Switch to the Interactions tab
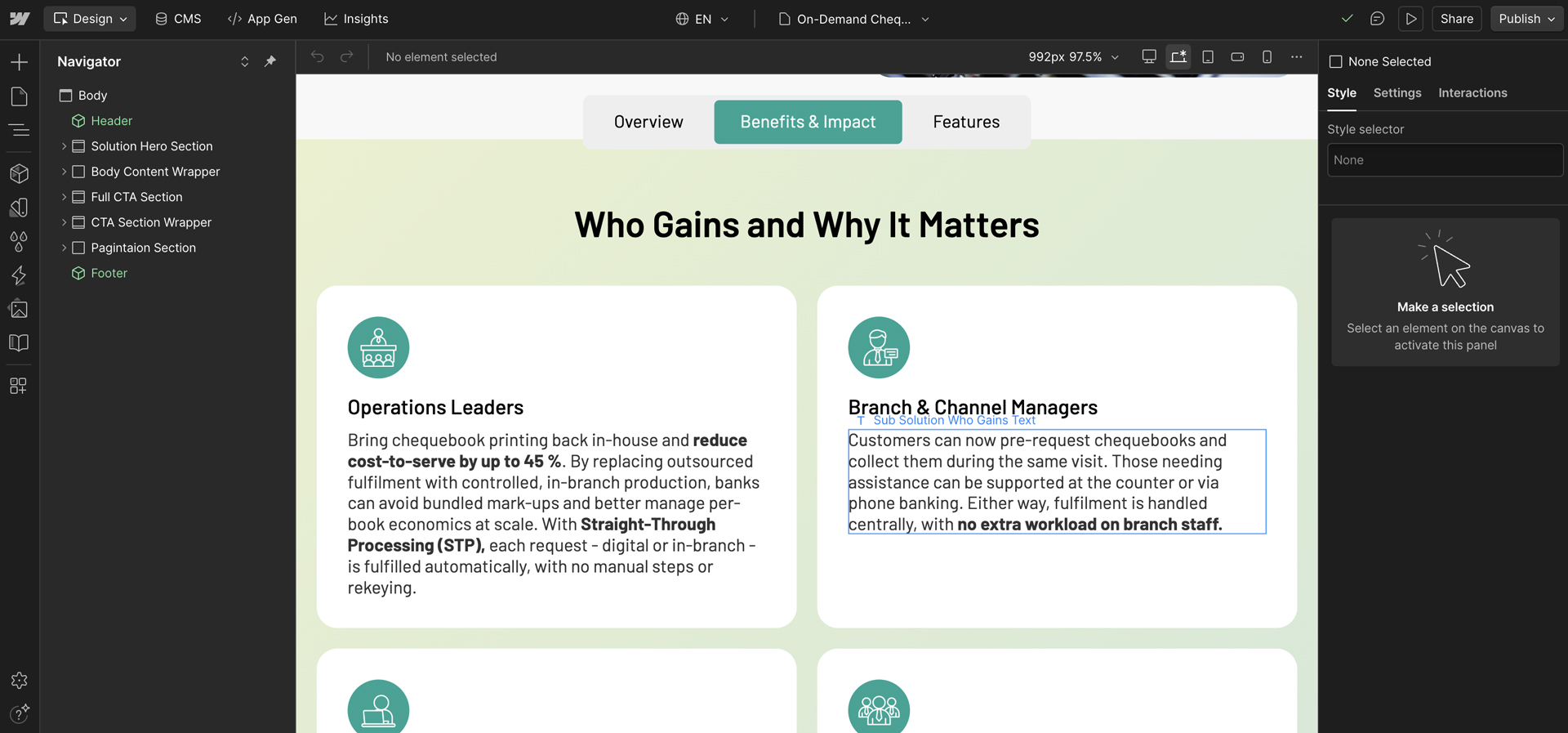 (1472, 93)
